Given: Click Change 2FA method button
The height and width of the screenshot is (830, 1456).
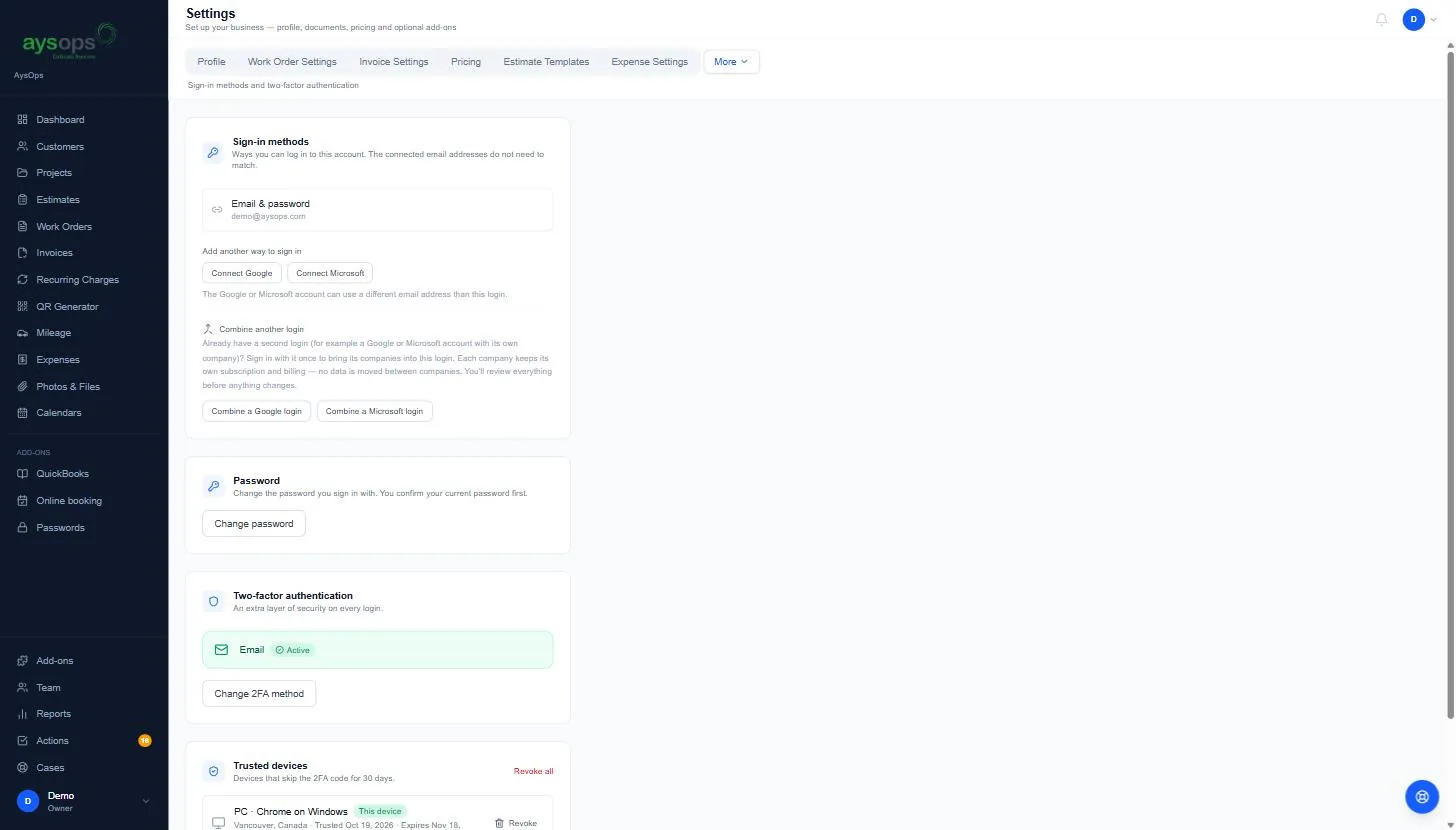Looking at the screenshot, I should click(259, 694).
